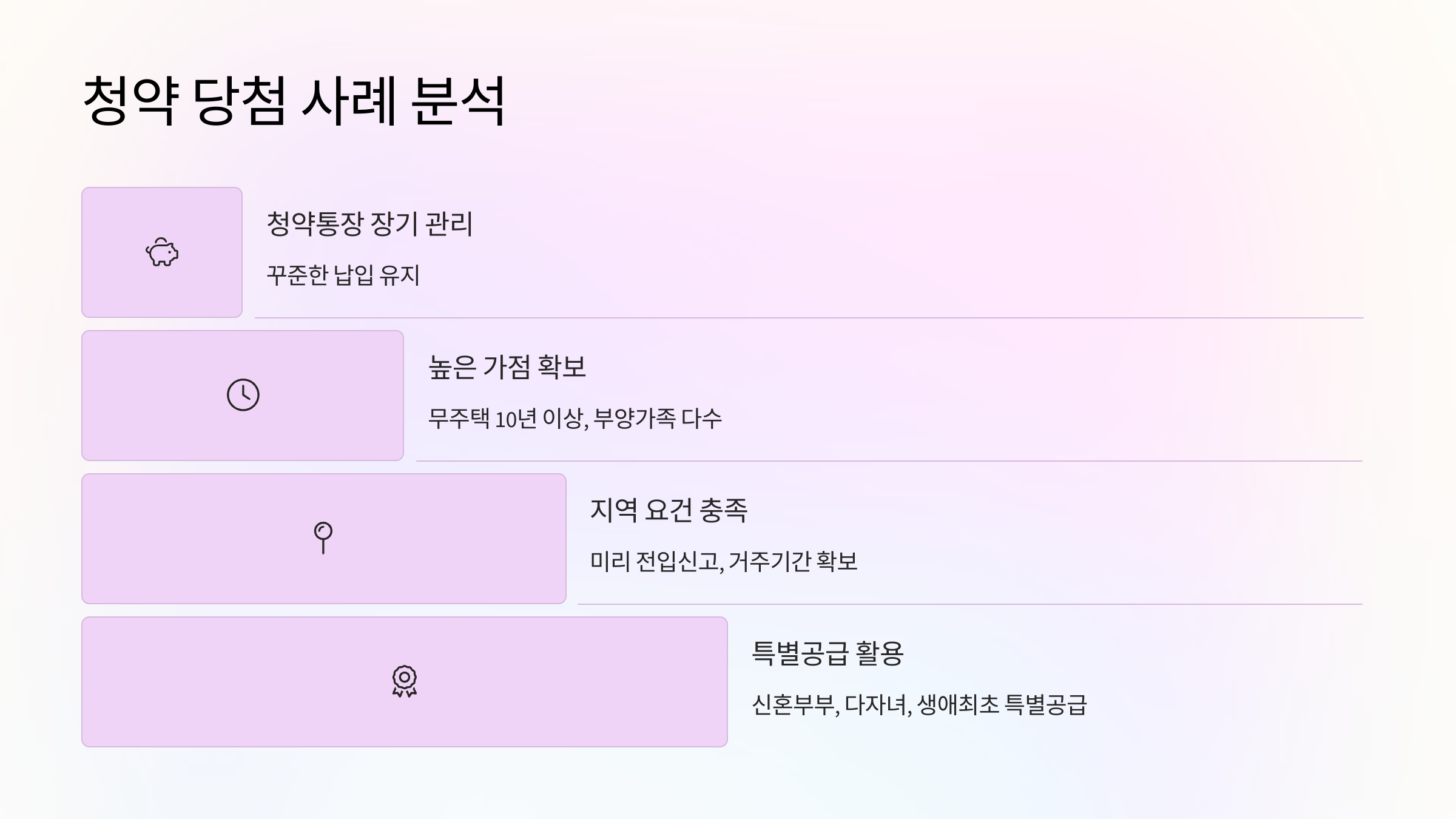
Task: Click the divider line below 무주택 10년 이상
Action: click(889, 460)
